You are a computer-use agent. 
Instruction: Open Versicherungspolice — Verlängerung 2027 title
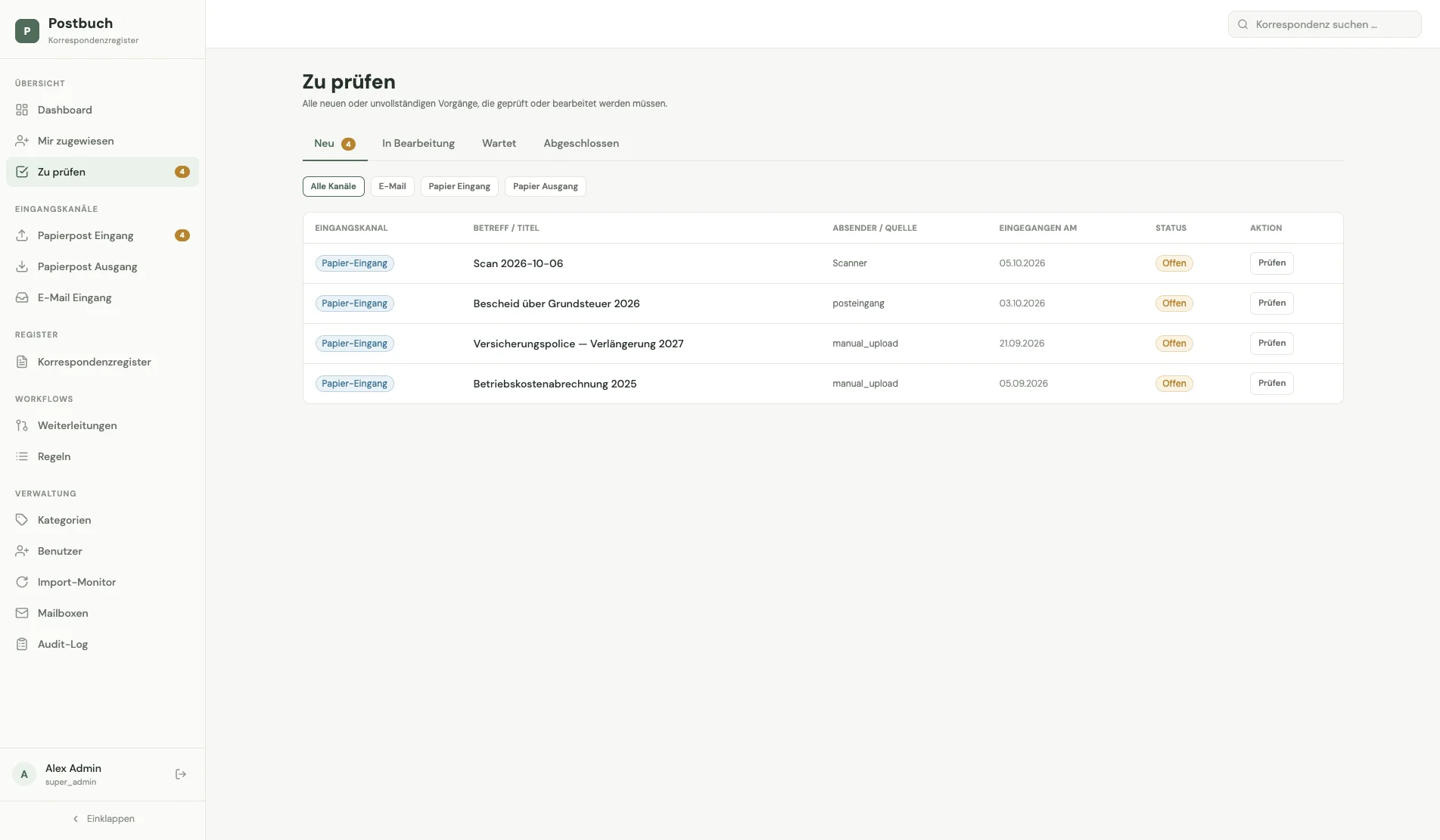pyautogui.click(x=578, y=344)
